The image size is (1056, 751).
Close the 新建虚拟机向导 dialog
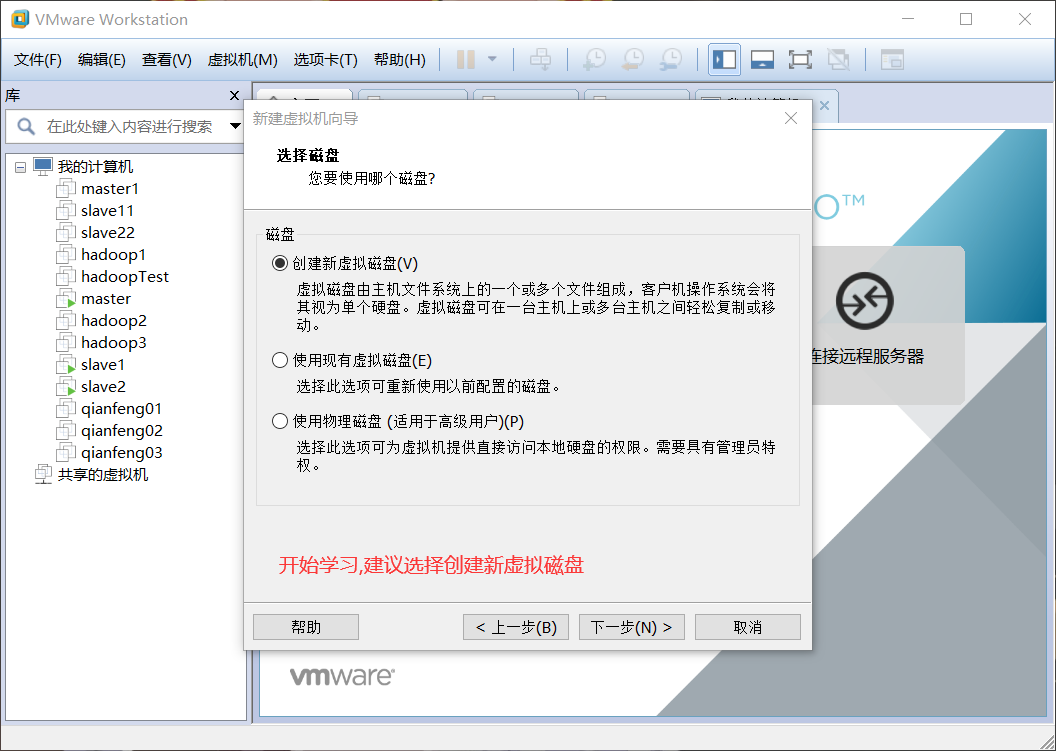(x=791, y=119)
